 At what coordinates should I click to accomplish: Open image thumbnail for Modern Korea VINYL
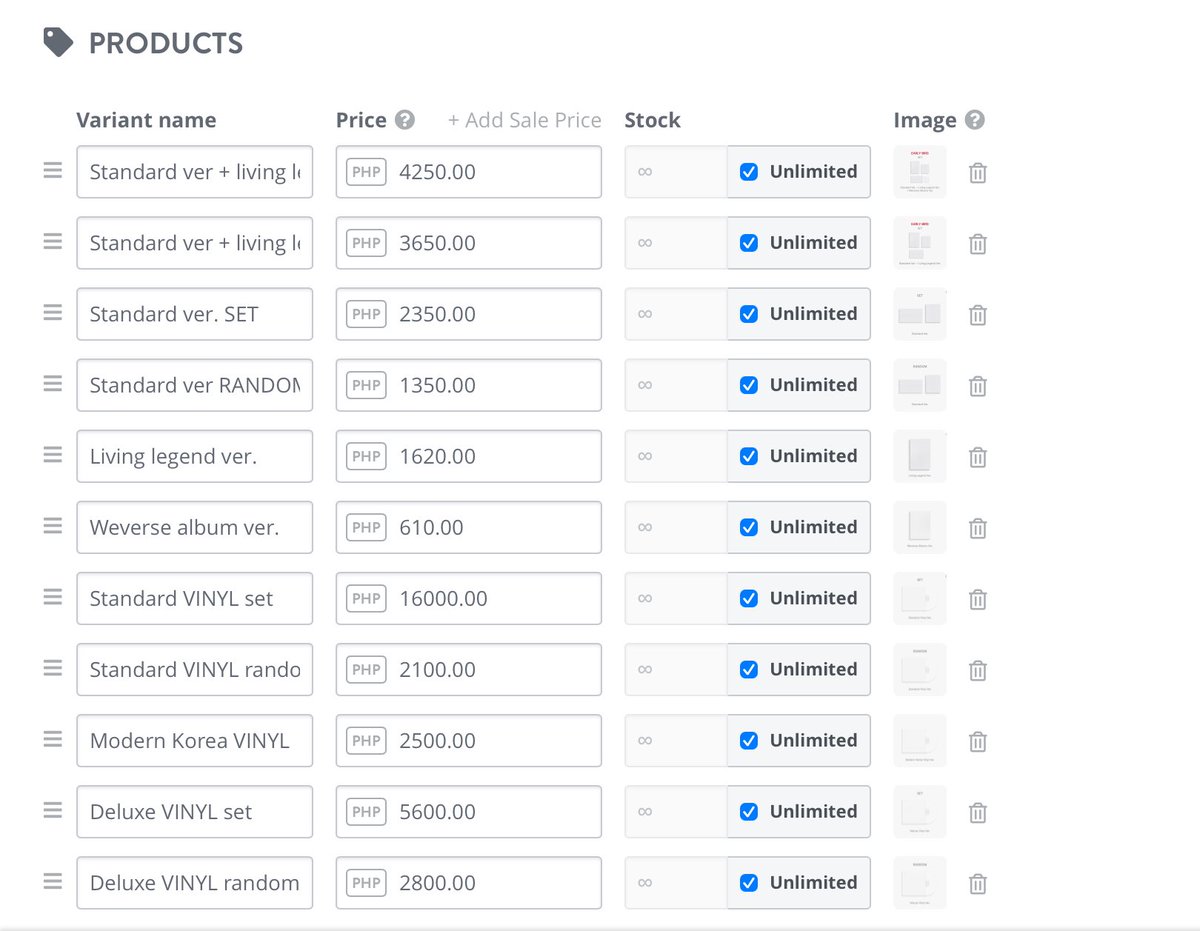[920, 741]
